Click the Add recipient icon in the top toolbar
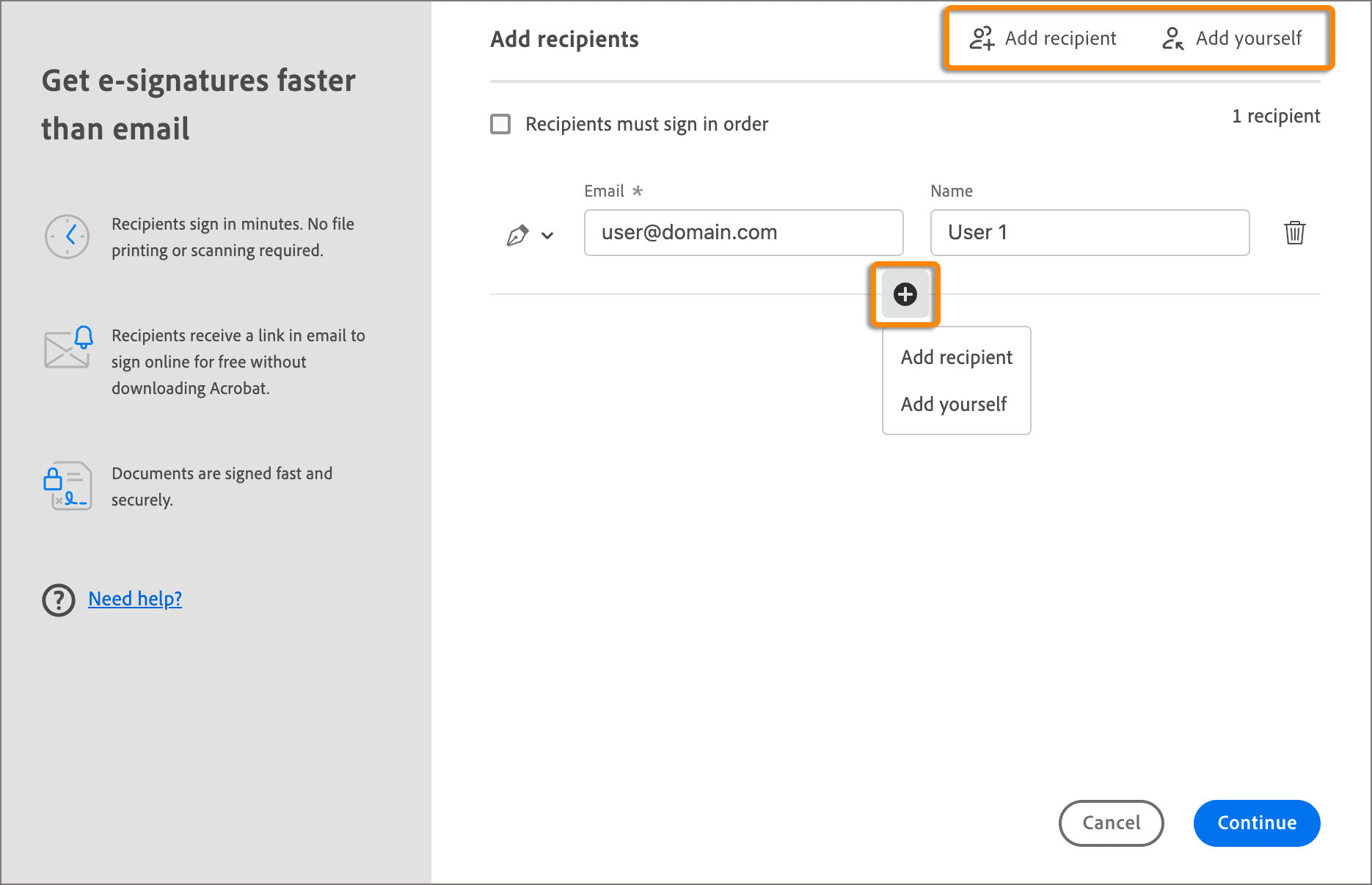Viewport: 1372px width, 885px height. tap(982, 38)
